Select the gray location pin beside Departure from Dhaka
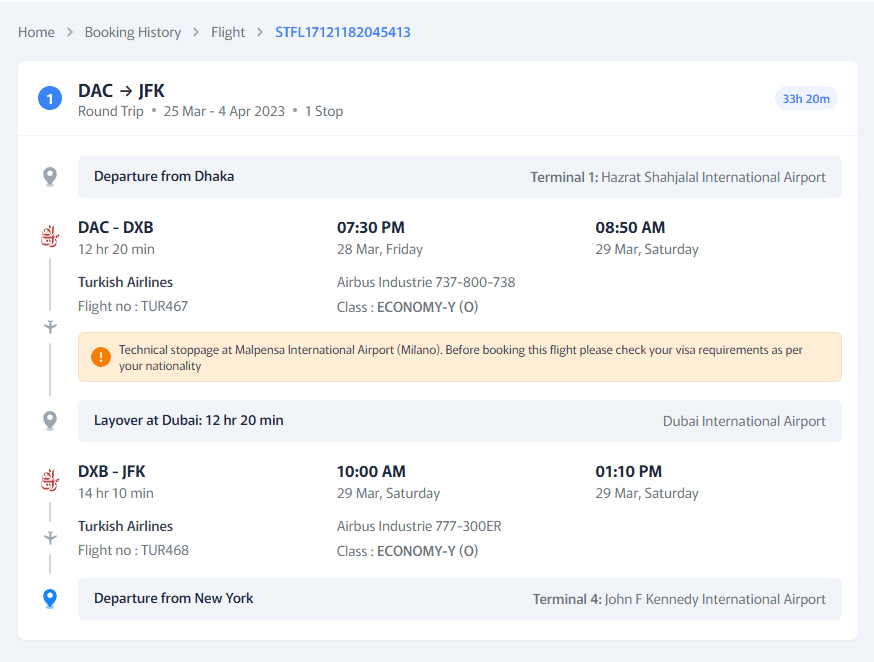874x662 pixels. pos(50,176)
